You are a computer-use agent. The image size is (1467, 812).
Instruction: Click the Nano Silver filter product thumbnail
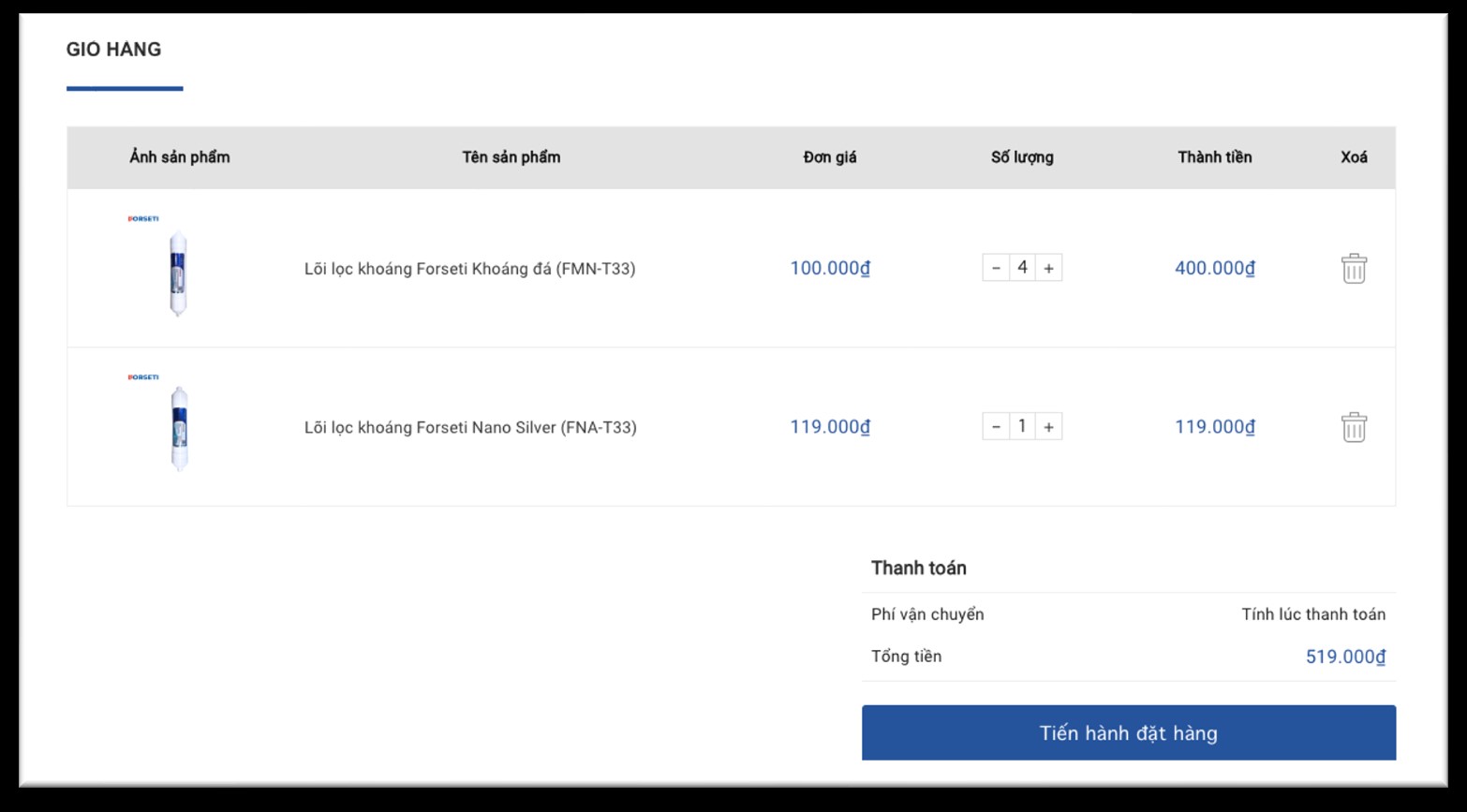[x=179, y=429]
